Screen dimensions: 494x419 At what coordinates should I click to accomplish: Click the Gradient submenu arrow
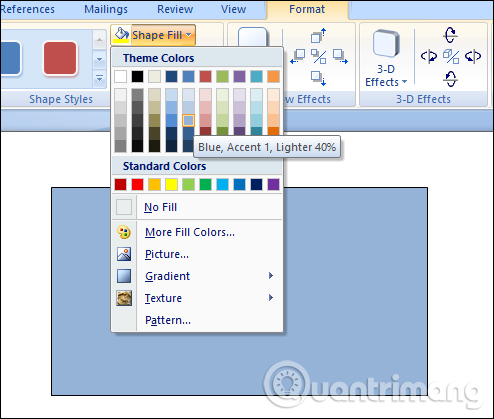coord(271,276)
